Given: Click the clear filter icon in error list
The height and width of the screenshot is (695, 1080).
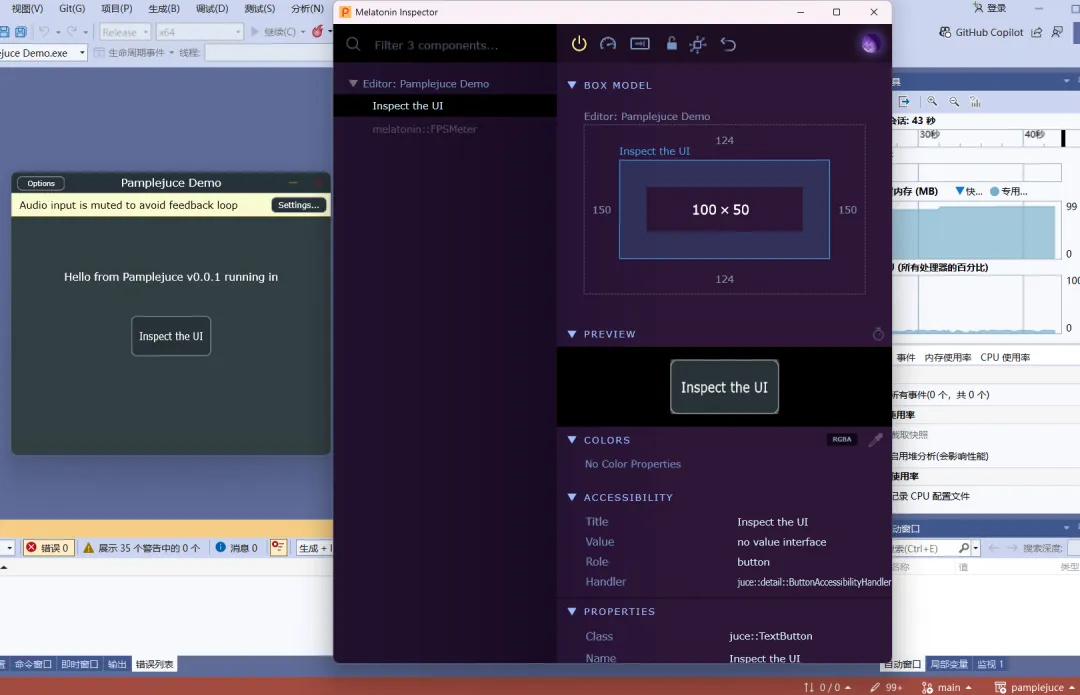Looking at the screenshot, I should pos(278,548).
